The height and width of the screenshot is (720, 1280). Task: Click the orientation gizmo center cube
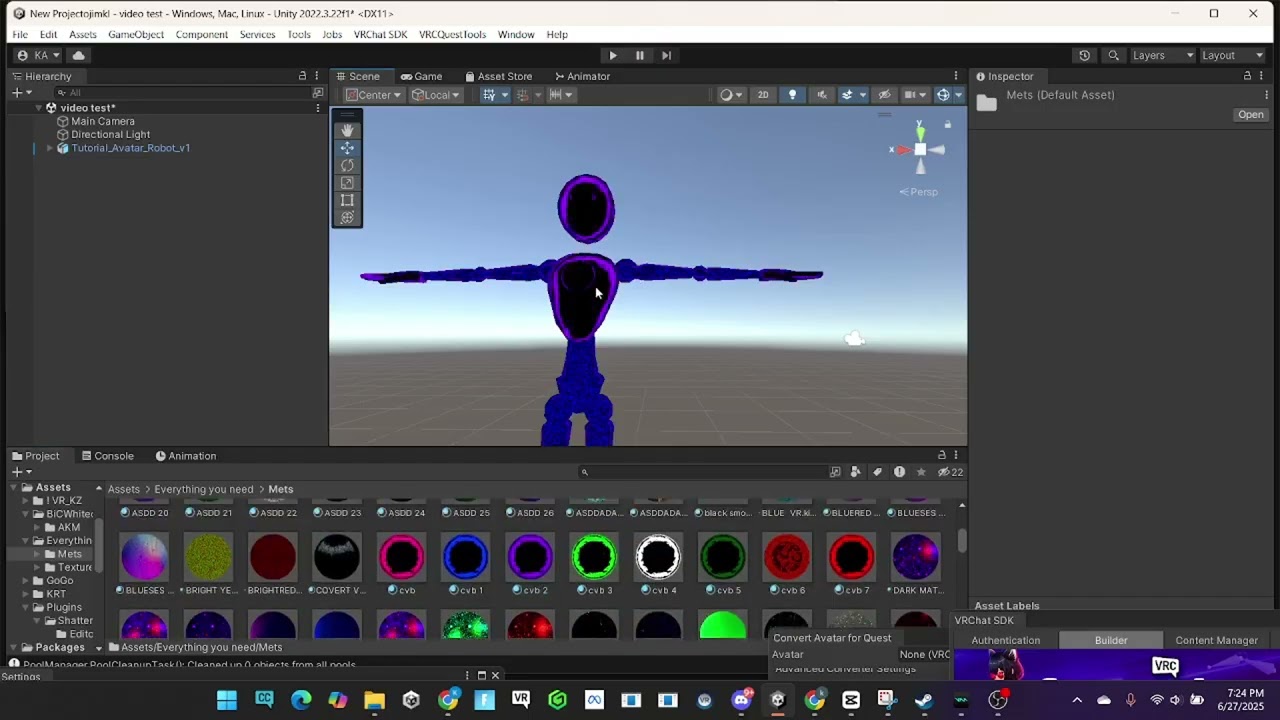click(920, 150)
